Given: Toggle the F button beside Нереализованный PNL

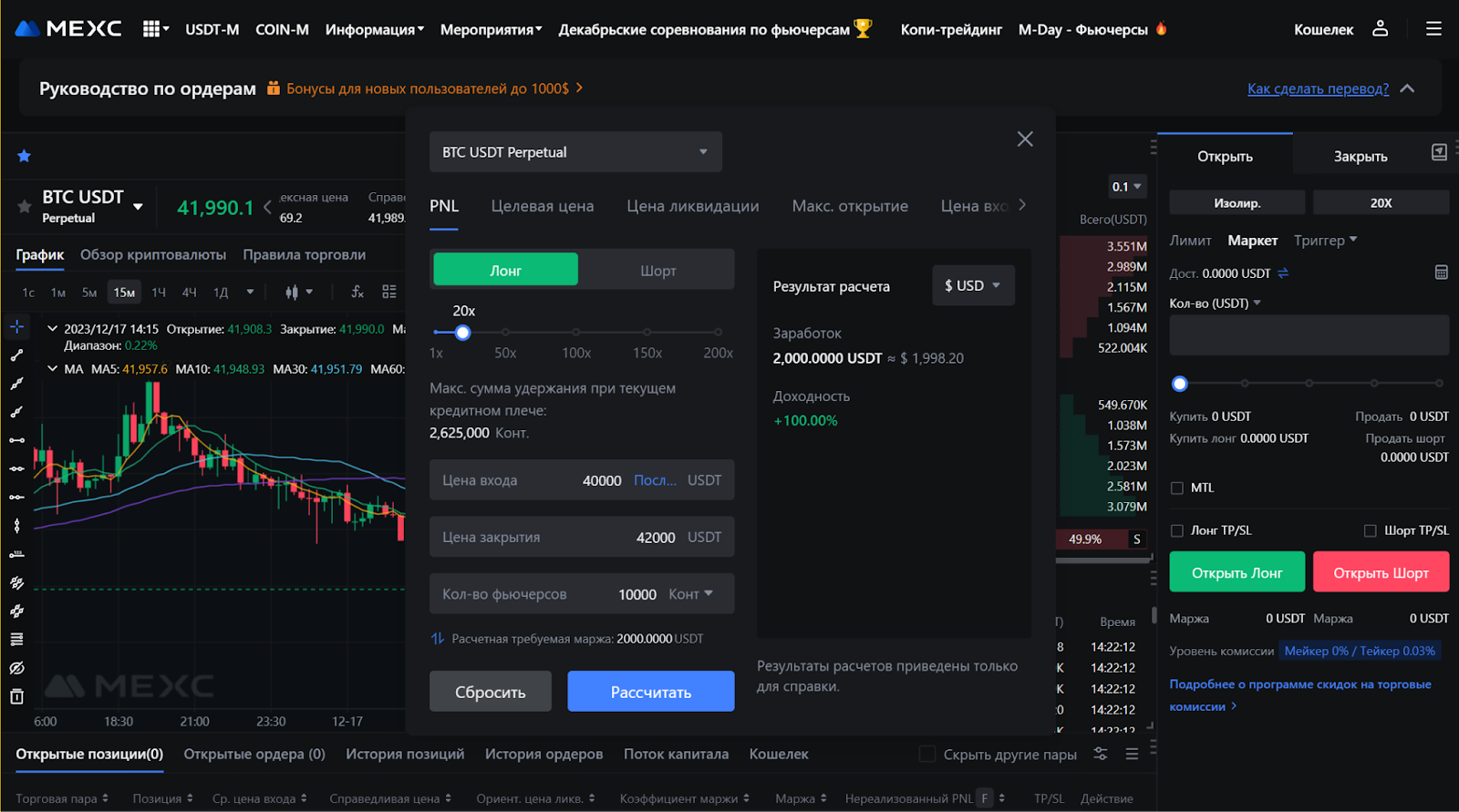Looking at the screenshot, I should 985,798.
